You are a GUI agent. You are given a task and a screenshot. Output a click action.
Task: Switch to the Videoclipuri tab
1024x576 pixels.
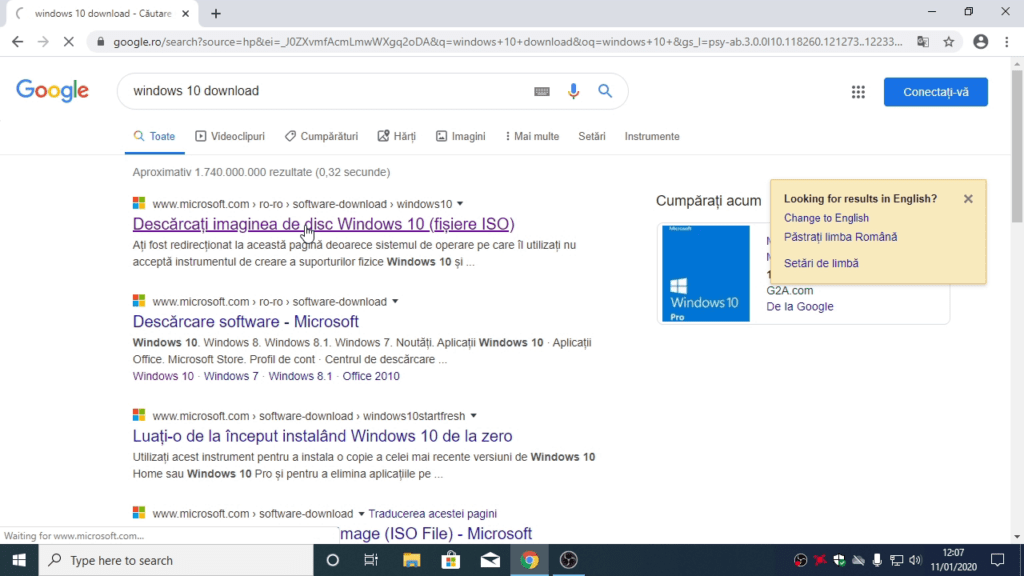230,136
